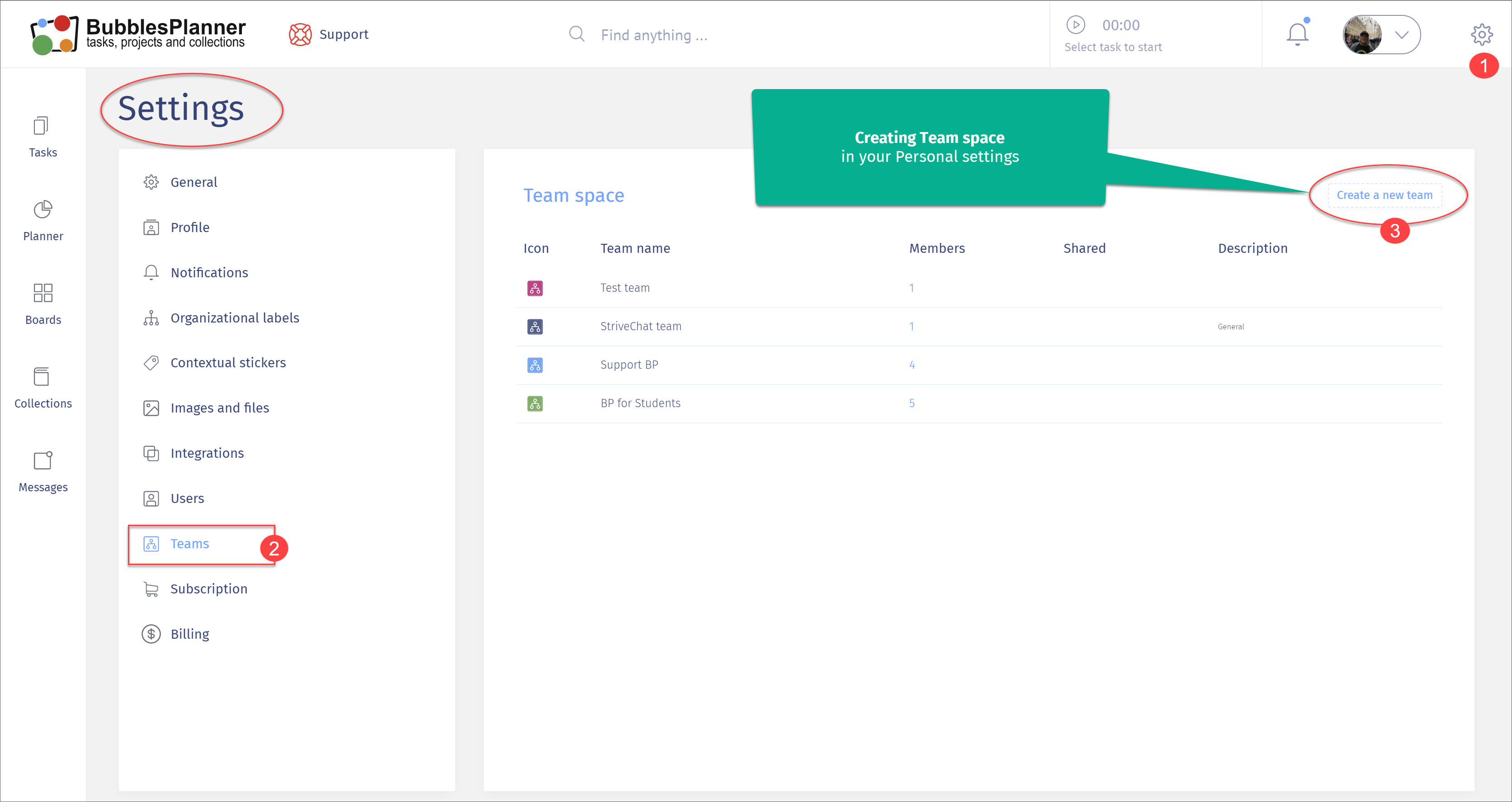Open the Messages icon in sidebar
Image resolution: width=1512 pixels, height=802 pixels.
coord(43,460)
